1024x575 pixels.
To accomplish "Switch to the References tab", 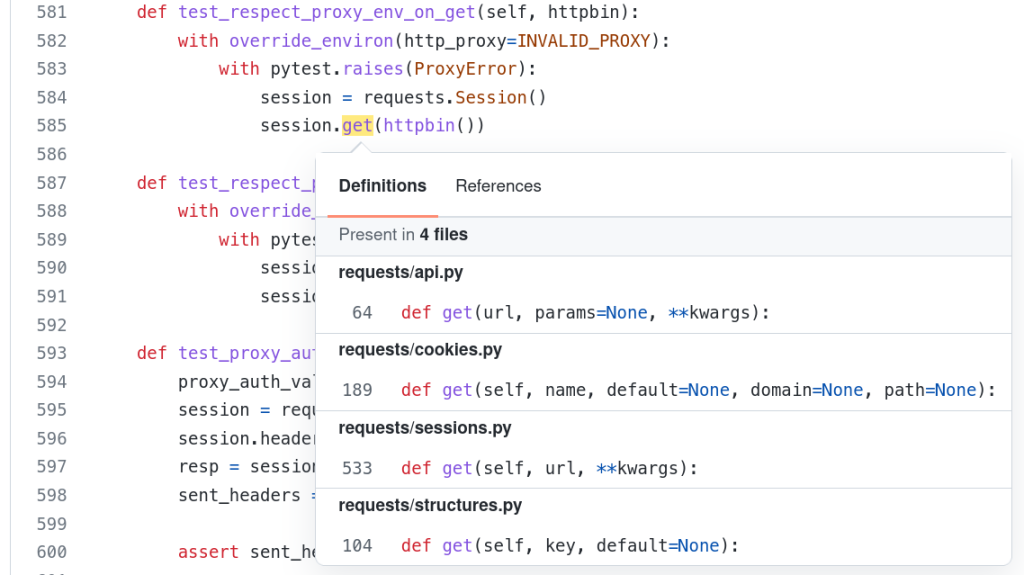I will 498,186.
